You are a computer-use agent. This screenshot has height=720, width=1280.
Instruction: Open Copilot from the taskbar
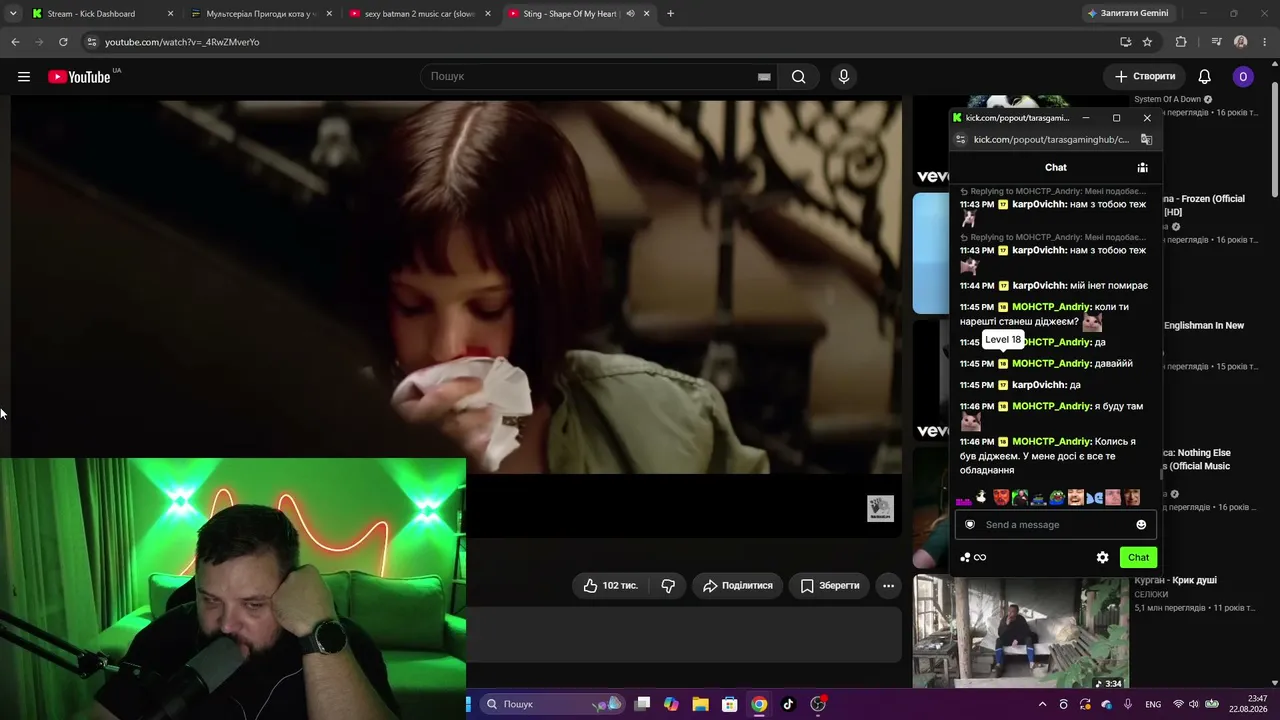[x=671, y=704]
